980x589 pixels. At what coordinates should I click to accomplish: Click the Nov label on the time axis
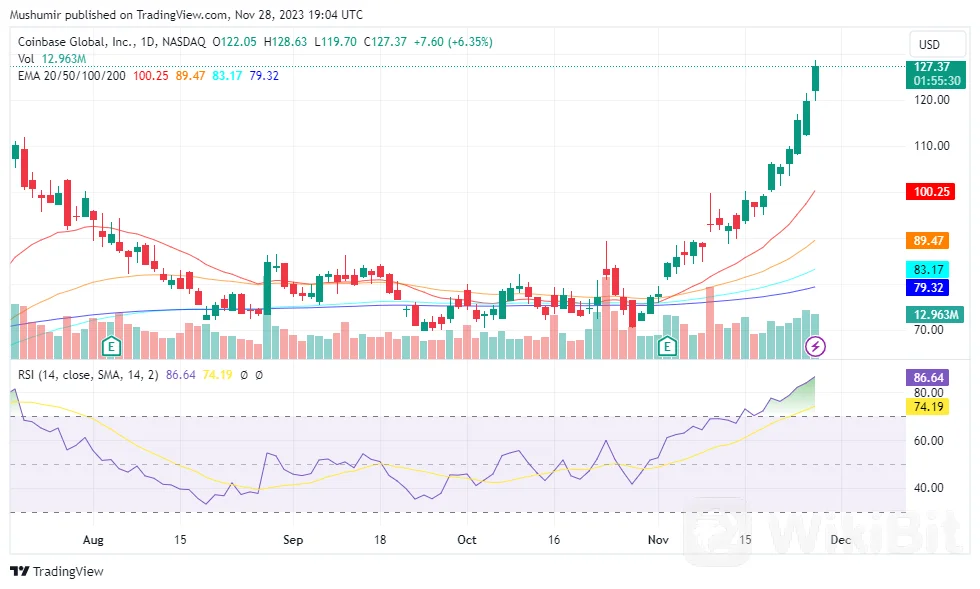(659, 540)
